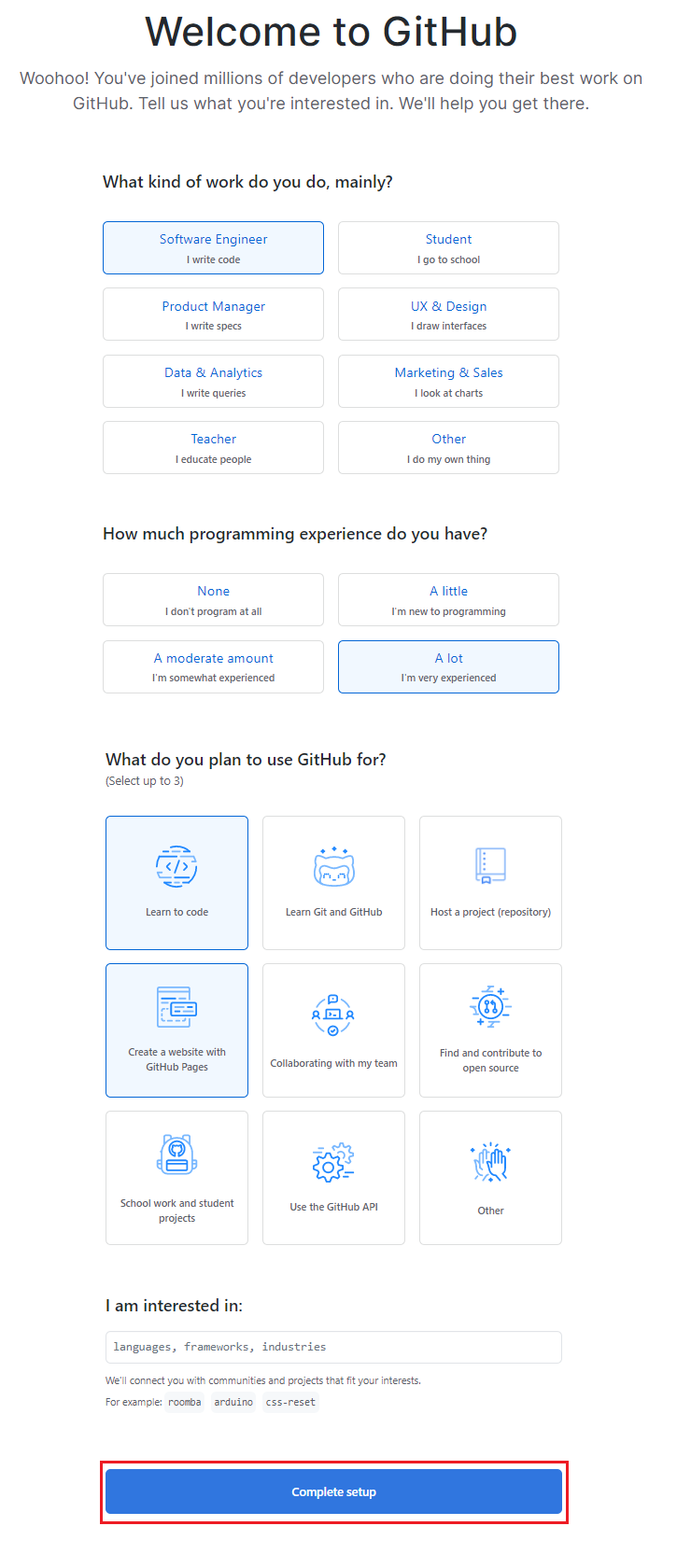The width and height of the screenshot is (691, 1568).
Task: Select Software Engineer as work type
Action: point(213,247)
